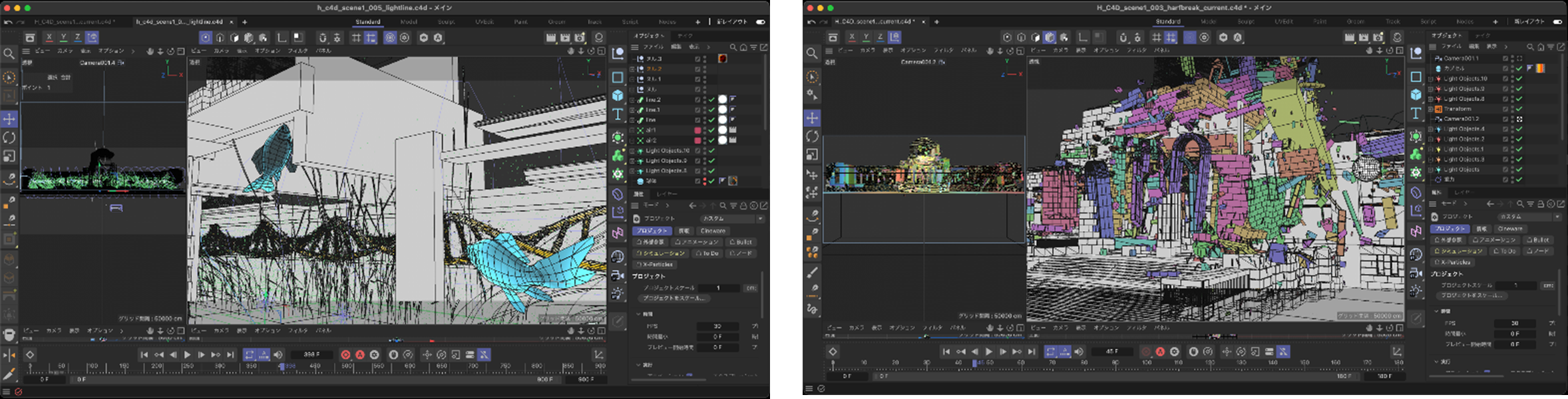Image resolution: width=1568 pixels, height=399 pixels.
Task: Select the Move tool in the lightline window
Action: tap(9, 119)
